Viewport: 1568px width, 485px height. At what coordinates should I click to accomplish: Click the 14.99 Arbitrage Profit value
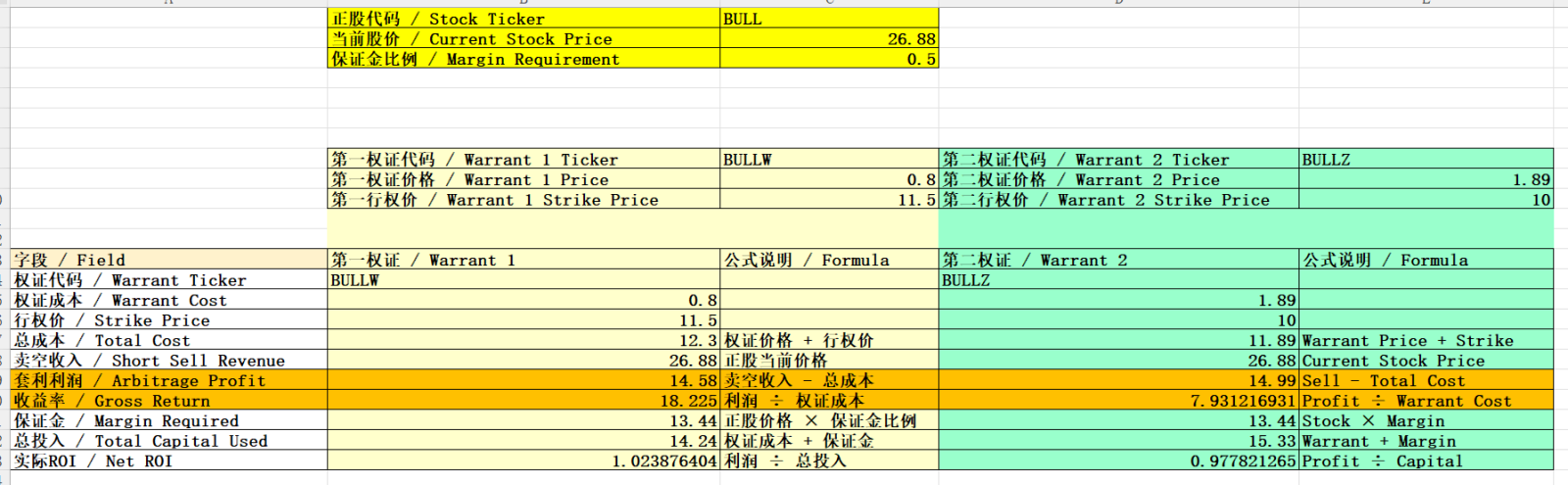[x=1119, y=380]
